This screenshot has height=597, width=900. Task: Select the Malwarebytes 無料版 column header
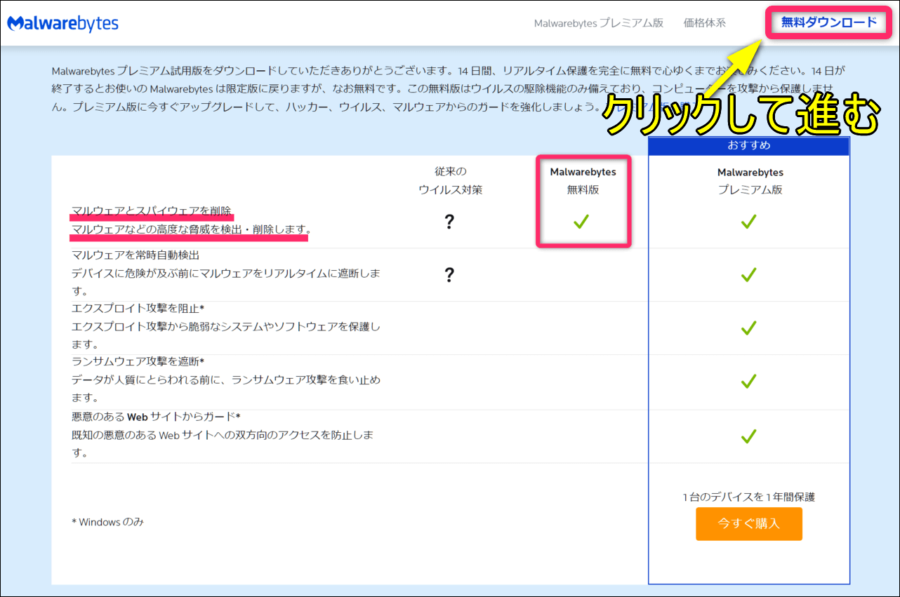[x=583, y=180]
